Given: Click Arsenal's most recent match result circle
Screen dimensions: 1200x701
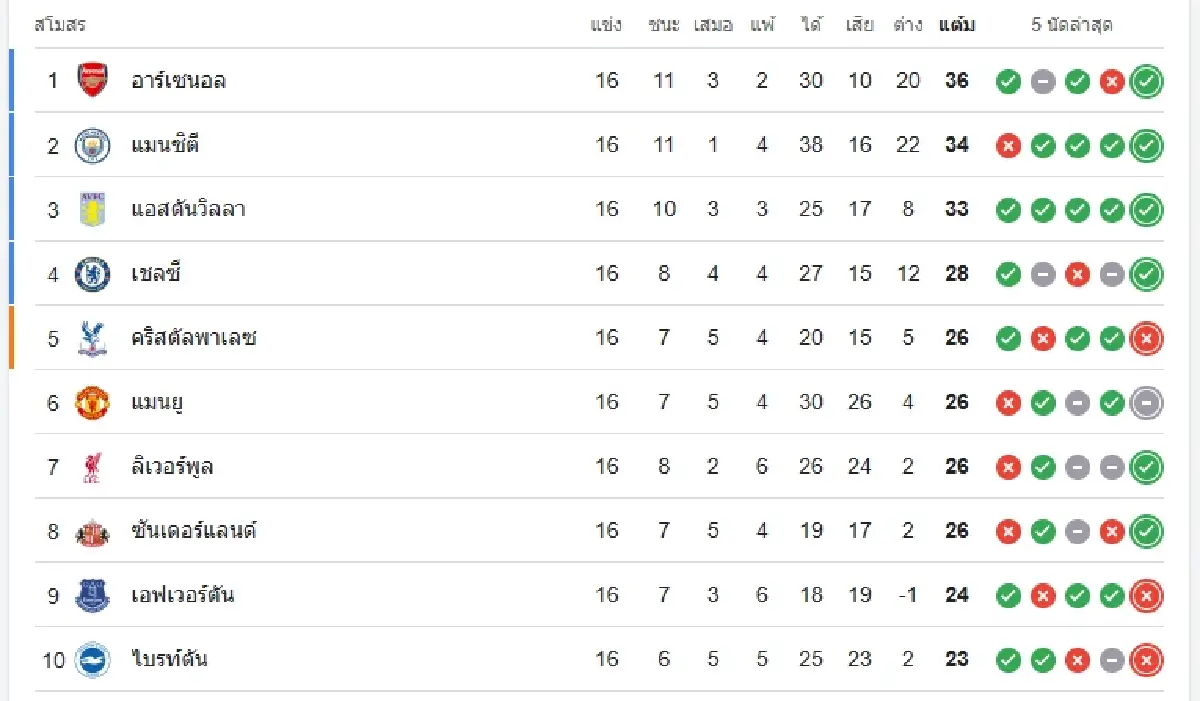Looking at the screenshot, I should point(1146,81).
